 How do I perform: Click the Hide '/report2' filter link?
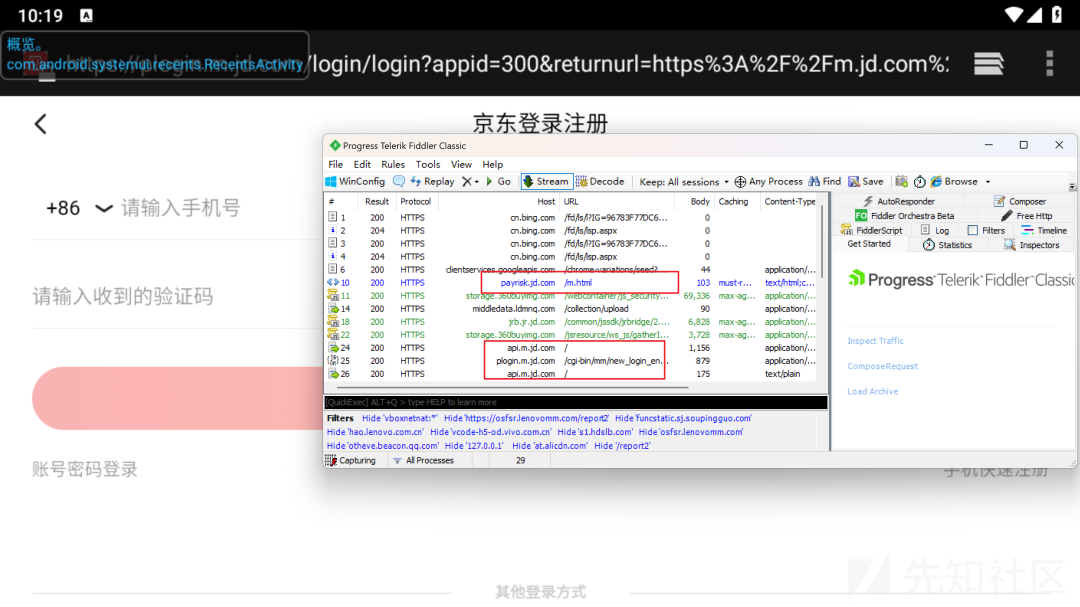tap(622, 446)
